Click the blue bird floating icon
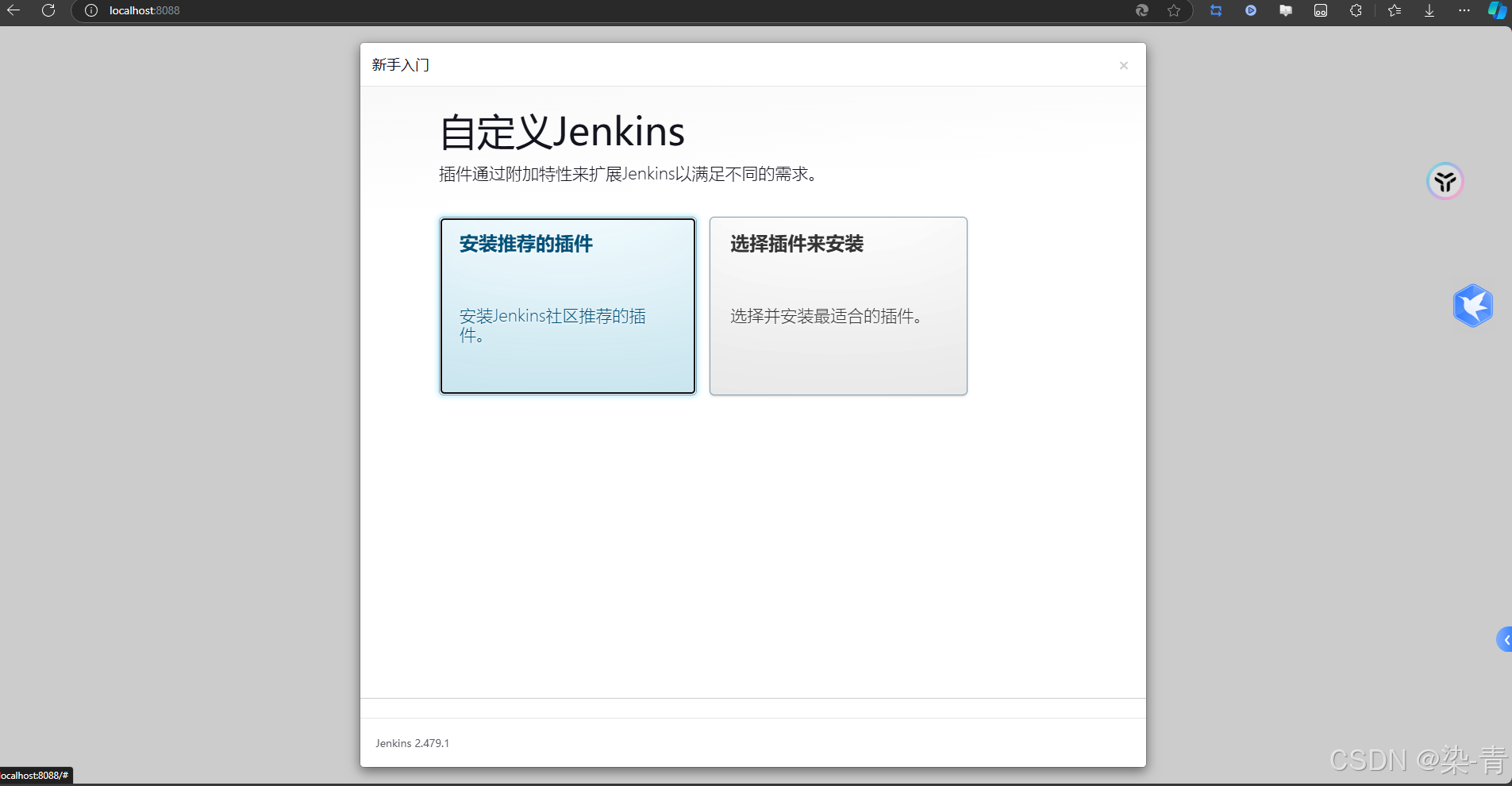1512x786 pixels. pos(1473,306)
